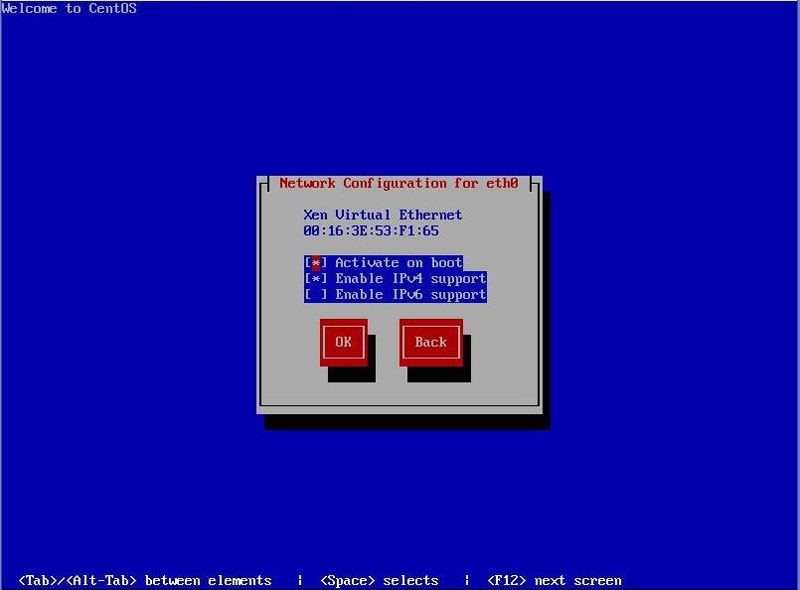
Task: Click 'between elements' footer text
Action: [x=208, y=581]
